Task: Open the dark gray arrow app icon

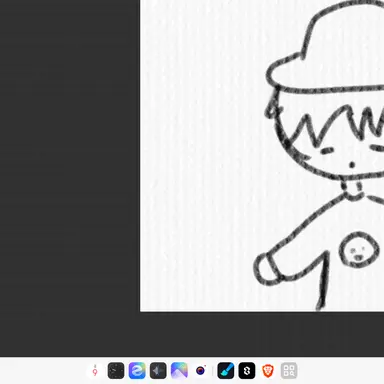Action: pyautogui.click(x=158, y=371)
